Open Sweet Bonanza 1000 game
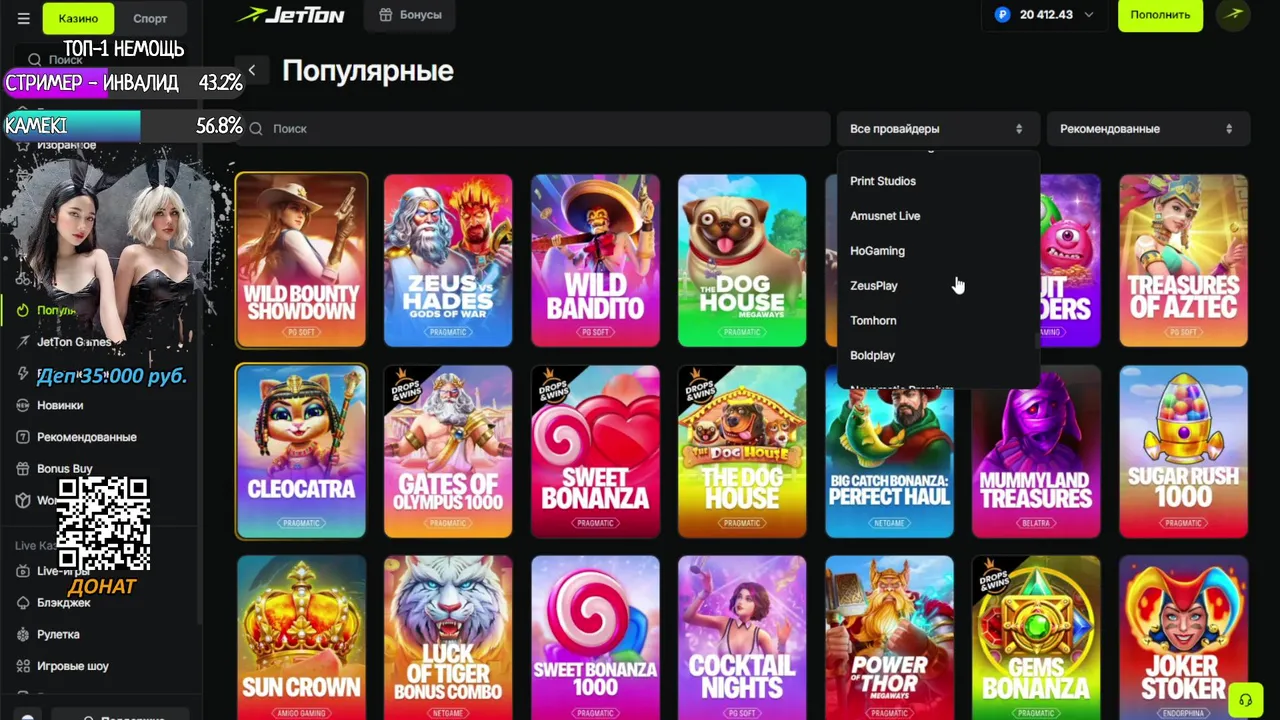 [595, 637]
